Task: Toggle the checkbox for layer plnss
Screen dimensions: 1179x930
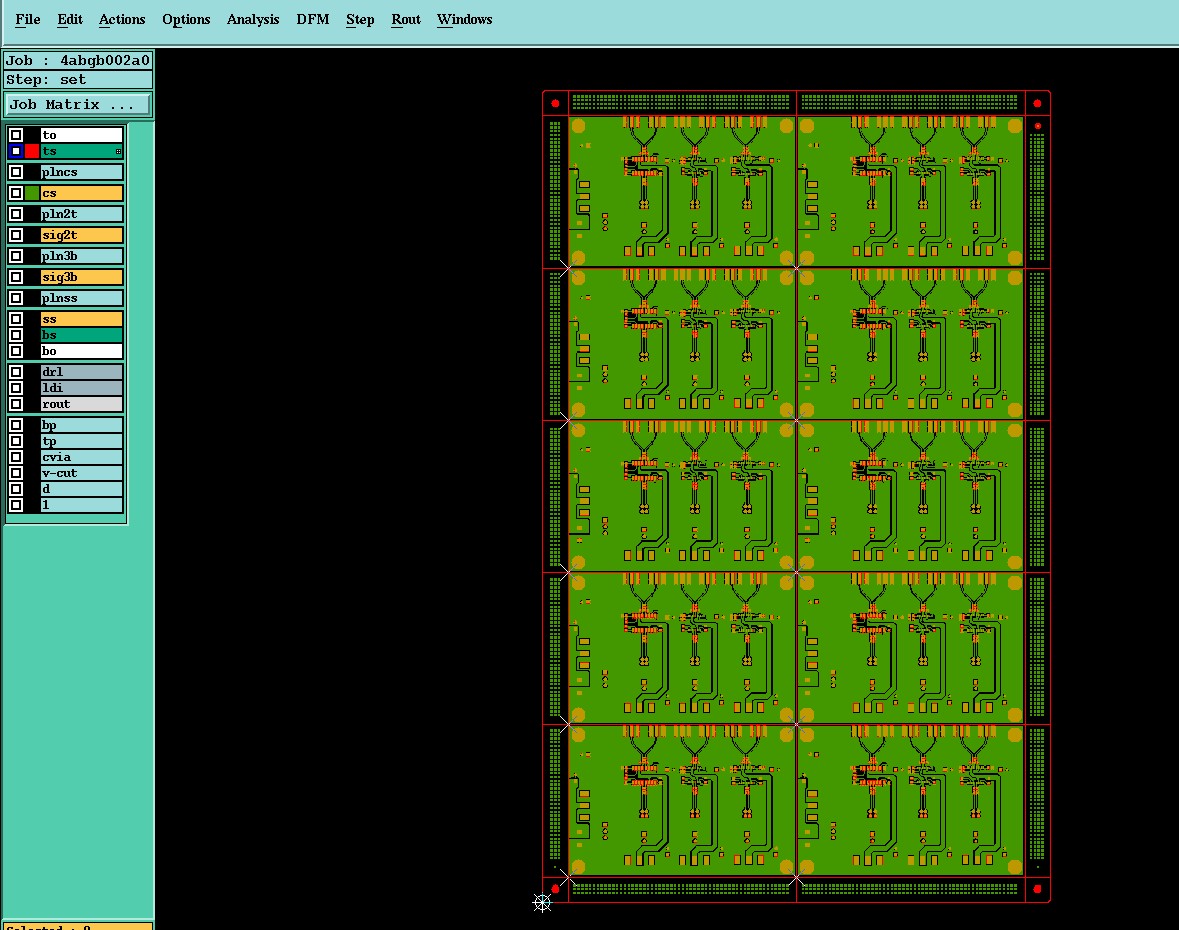Action: coord(16,298)
